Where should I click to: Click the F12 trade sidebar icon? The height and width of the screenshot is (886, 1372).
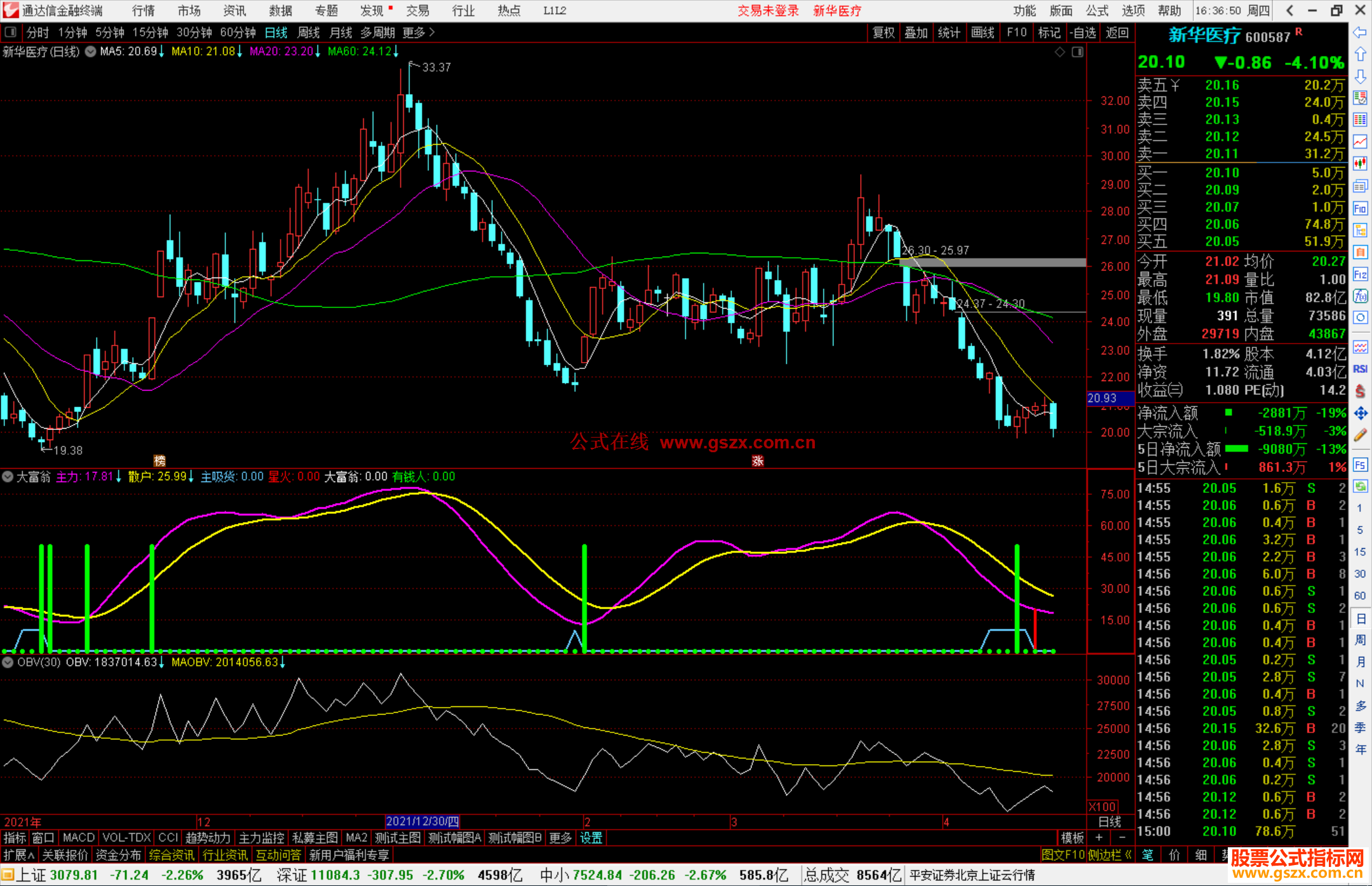[x=1360, y=274]
